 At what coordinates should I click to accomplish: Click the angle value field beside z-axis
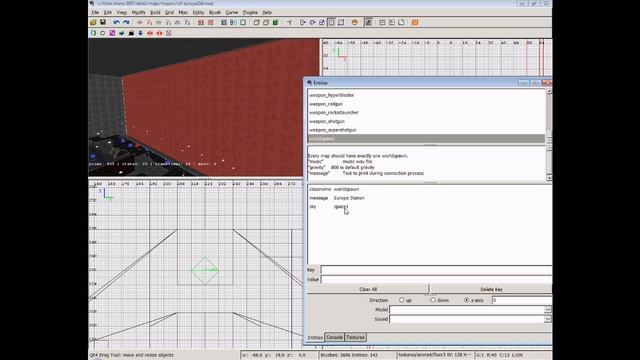pyautogui.click(x=522, y=300)
